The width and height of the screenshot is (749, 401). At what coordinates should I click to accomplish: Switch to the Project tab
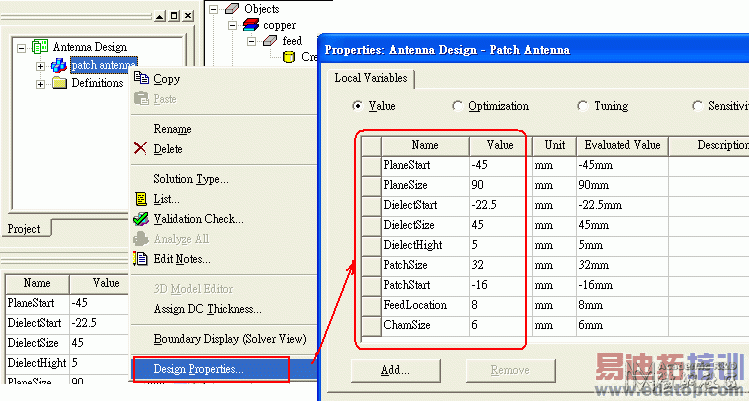(x=24, y=229)
